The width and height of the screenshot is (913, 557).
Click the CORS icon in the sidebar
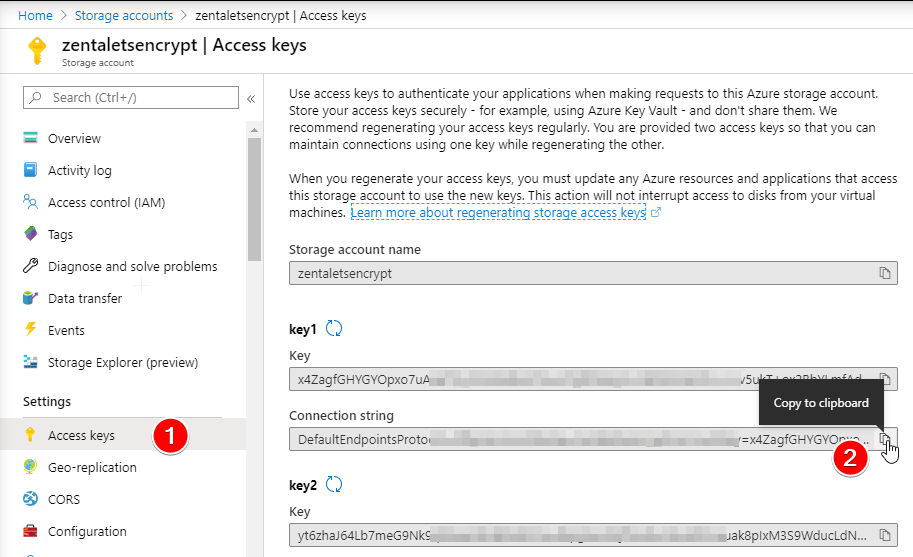pos(30,499)
